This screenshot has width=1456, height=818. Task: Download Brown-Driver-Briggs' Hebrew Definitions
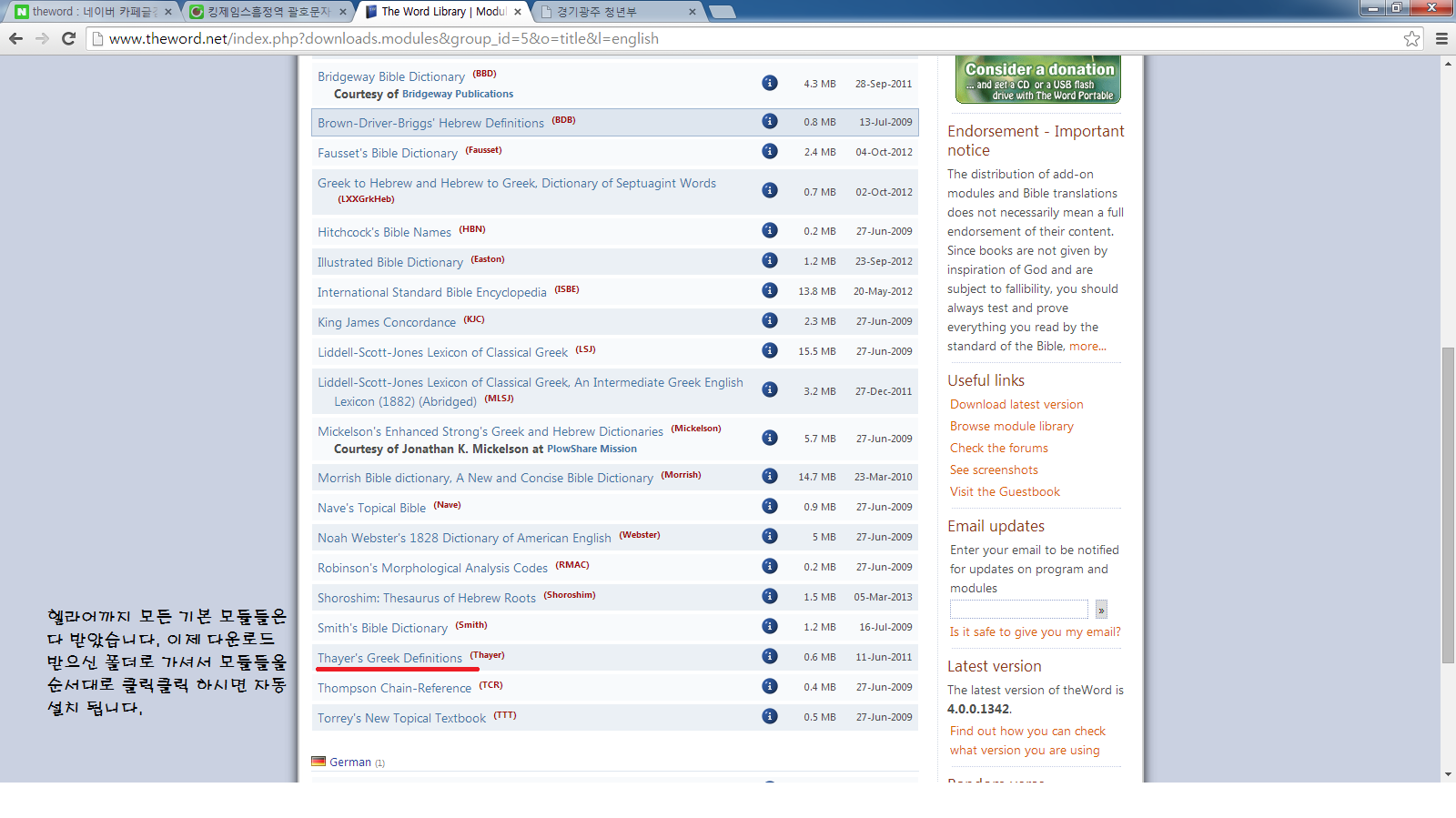click(430, 123)
